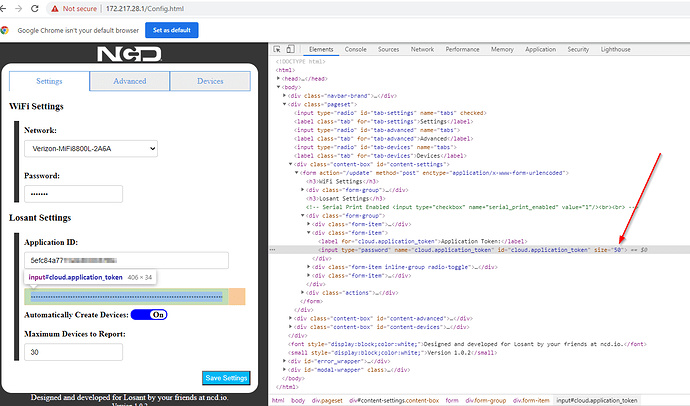
Task: Expand the actions div node
Action: click(303, 293)
